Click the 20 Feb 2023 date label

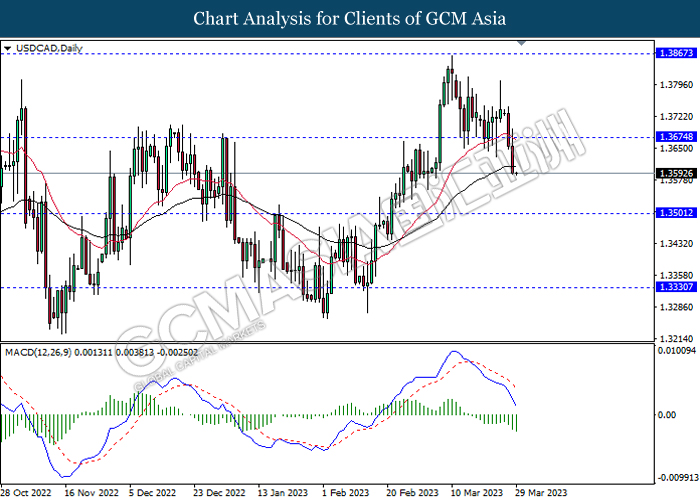412,492
